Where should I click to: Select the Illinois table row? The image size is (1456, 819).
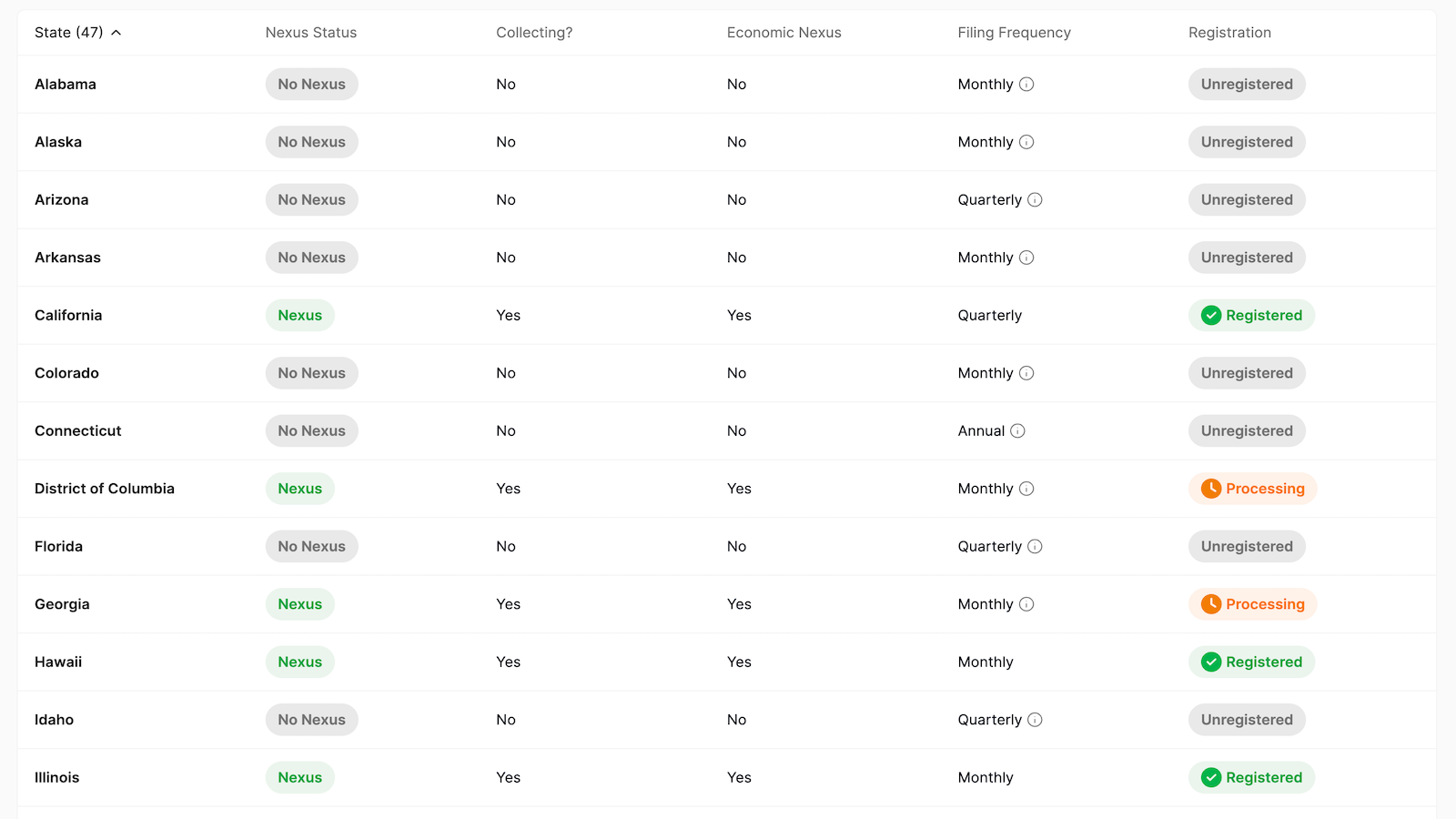point(637,777)
